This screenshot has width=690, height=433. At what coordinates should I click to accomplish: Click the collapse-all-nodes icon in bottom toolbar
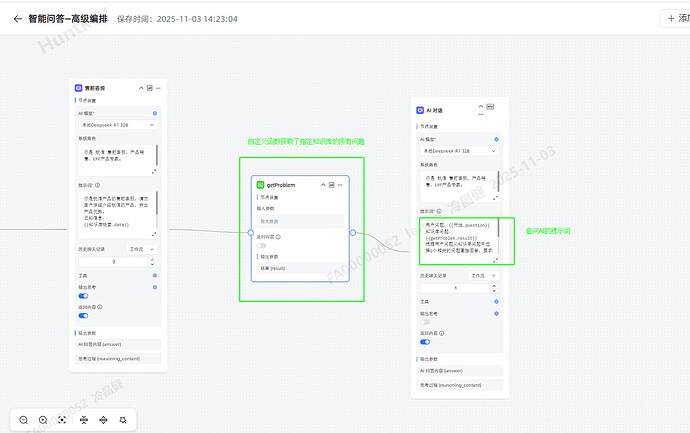pyautogui.click(x=82, y=420)
